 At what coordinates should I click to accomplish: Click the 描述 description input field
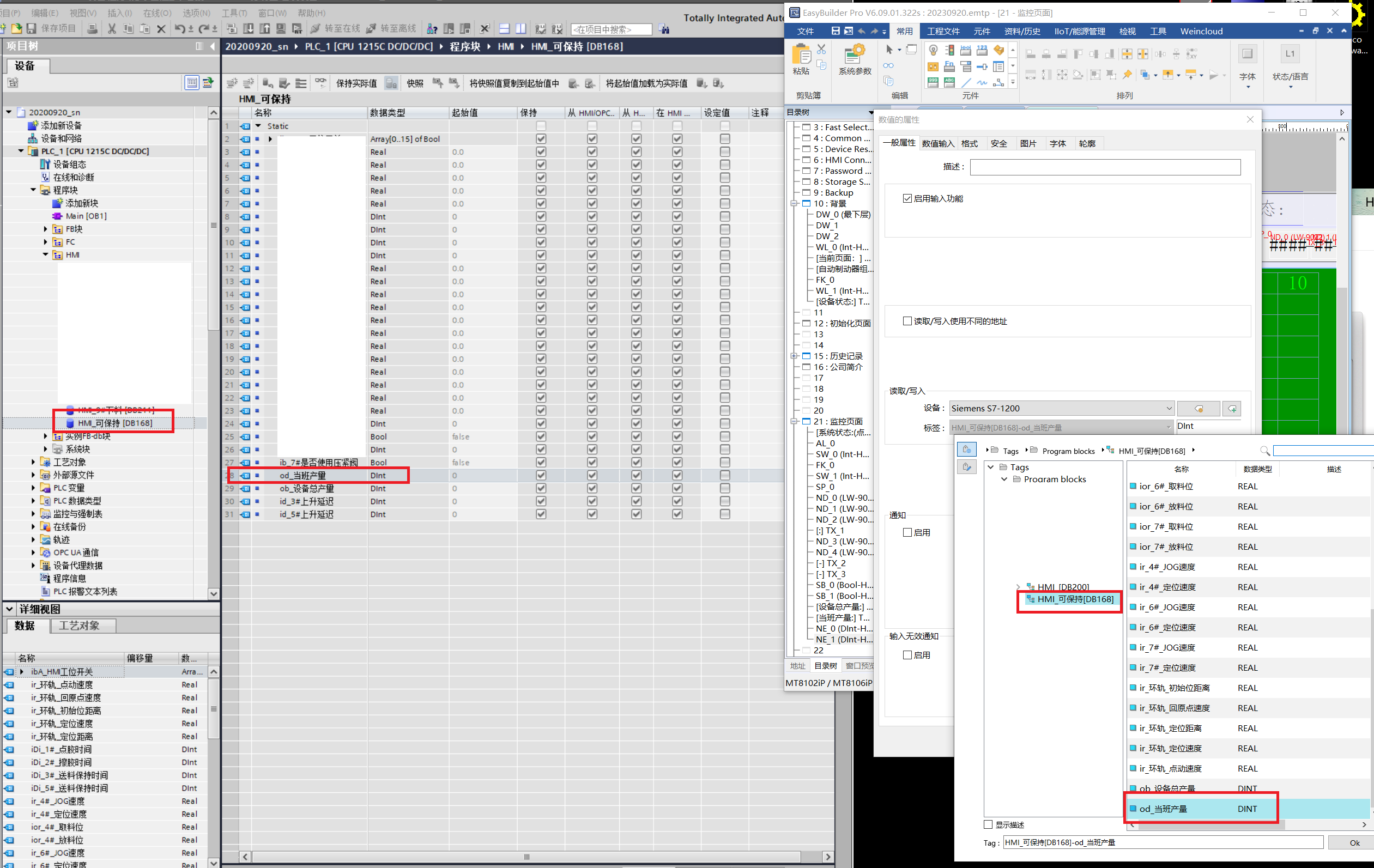(1105, 167)
